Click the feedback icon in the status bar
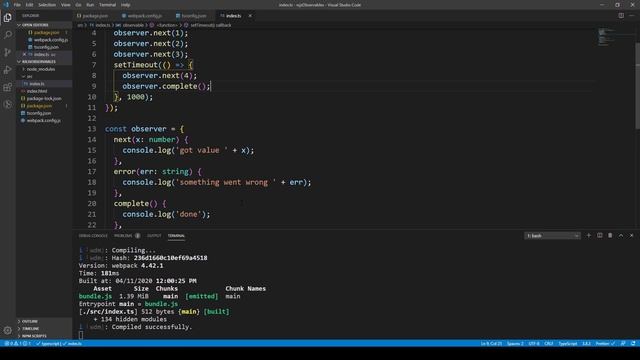This screenshot has height=360, width=640. click(x=623, y=344)
